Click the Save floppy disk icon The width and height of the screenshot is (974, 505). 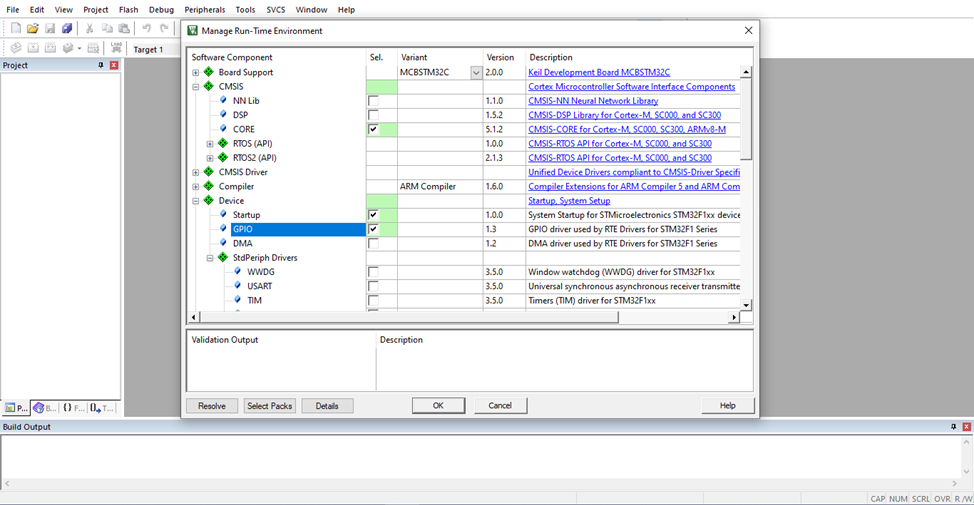click(50, 28)
